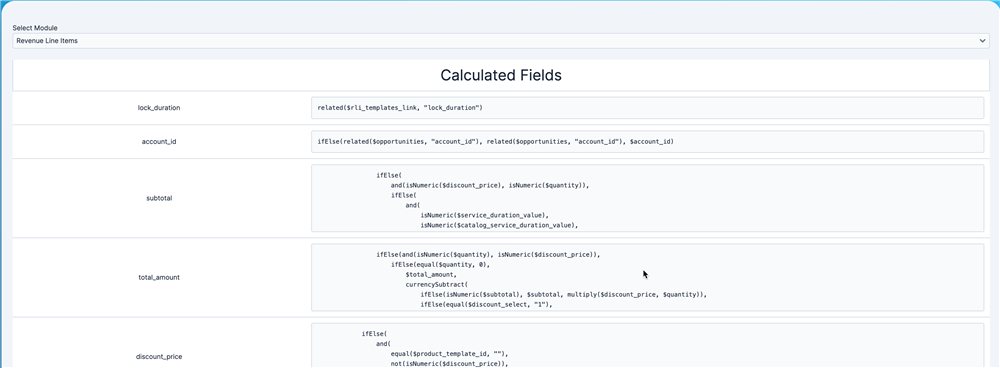Image resolution: width=1000 pixels, height=368 pixels.
Task: Open the Select Module dropdown
Action: (501, 41)
